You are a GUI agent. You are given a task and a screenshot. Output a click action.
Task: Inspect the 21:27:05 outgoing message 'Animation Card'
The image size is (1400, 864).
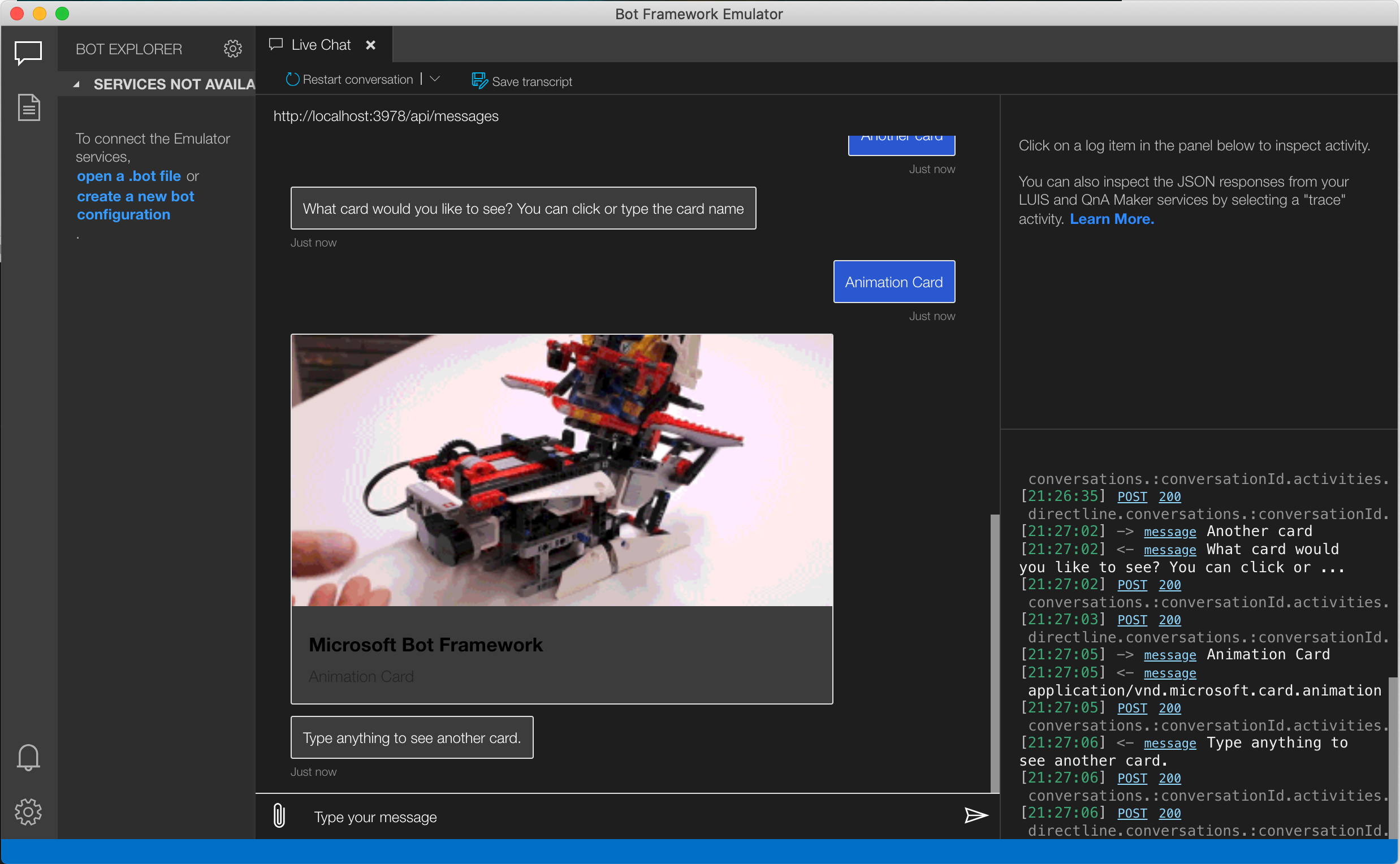[x=1170, y=655]
